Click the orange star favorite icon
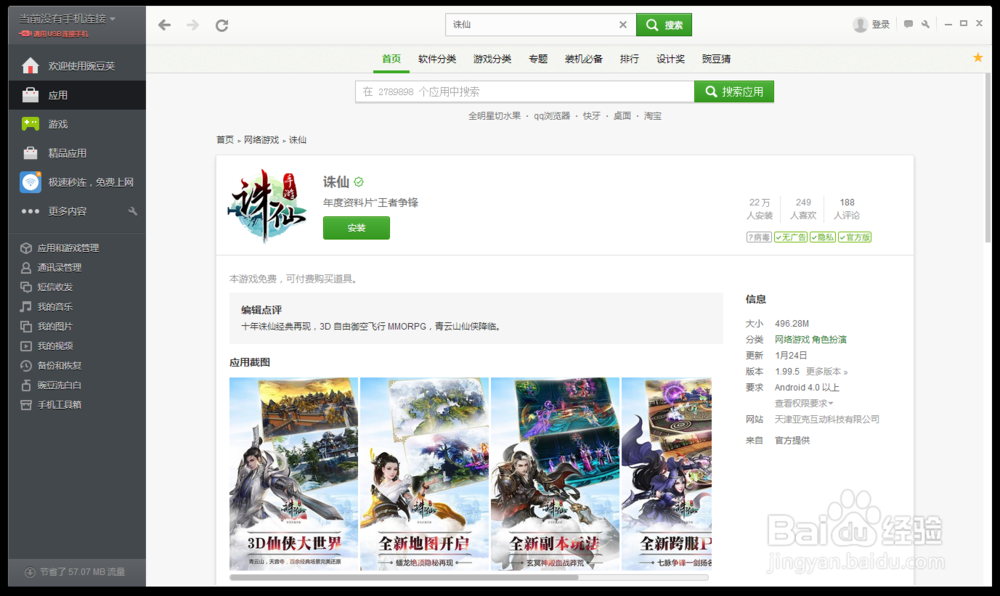 click(978, 57)
